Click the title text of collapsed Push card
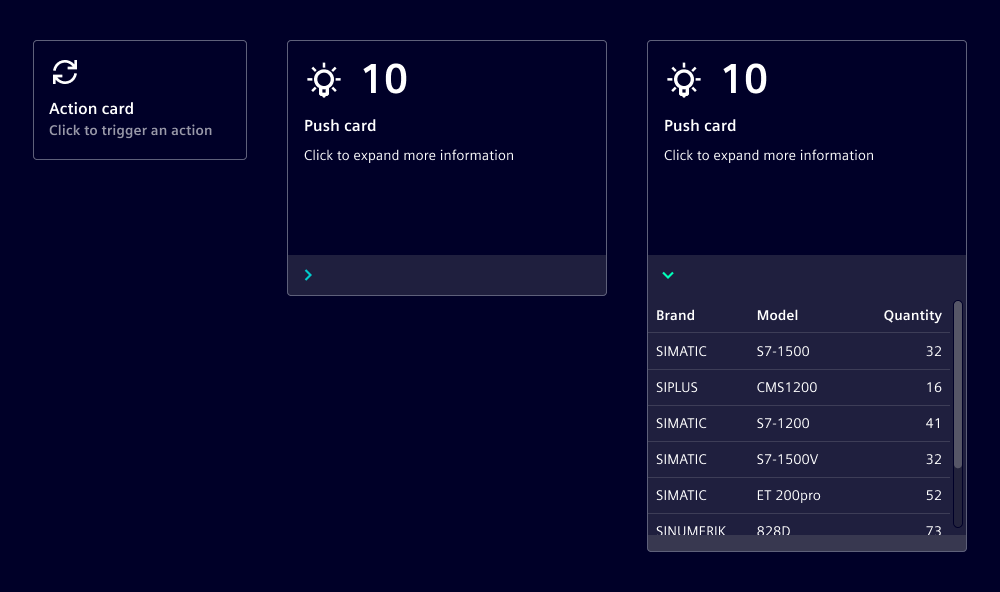The image size is (1000, 592). pyautogui.click(x=340, y=126)
